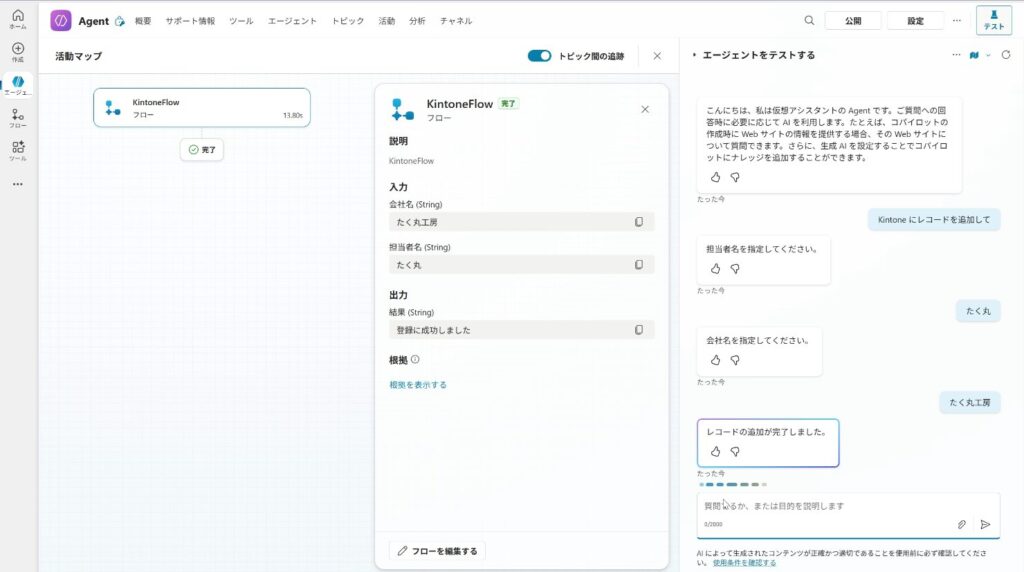Viewport: 1024px width, 572px height.
Task: Open the フロー (Flows) sidebar icon
Action: coord(17,117)
